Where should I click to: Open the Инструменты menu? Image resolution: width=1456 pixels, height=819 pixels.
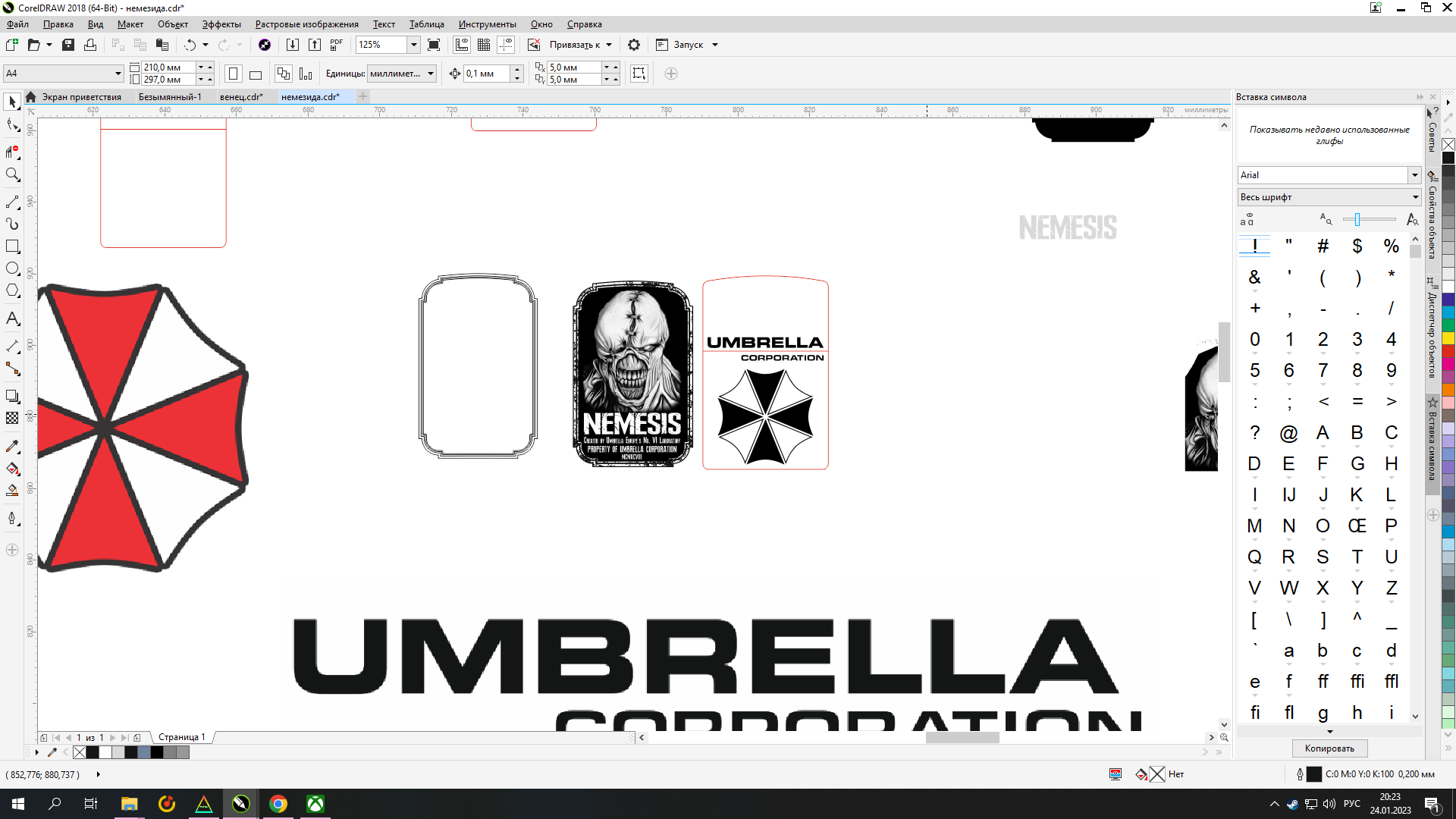coord(487,24)
